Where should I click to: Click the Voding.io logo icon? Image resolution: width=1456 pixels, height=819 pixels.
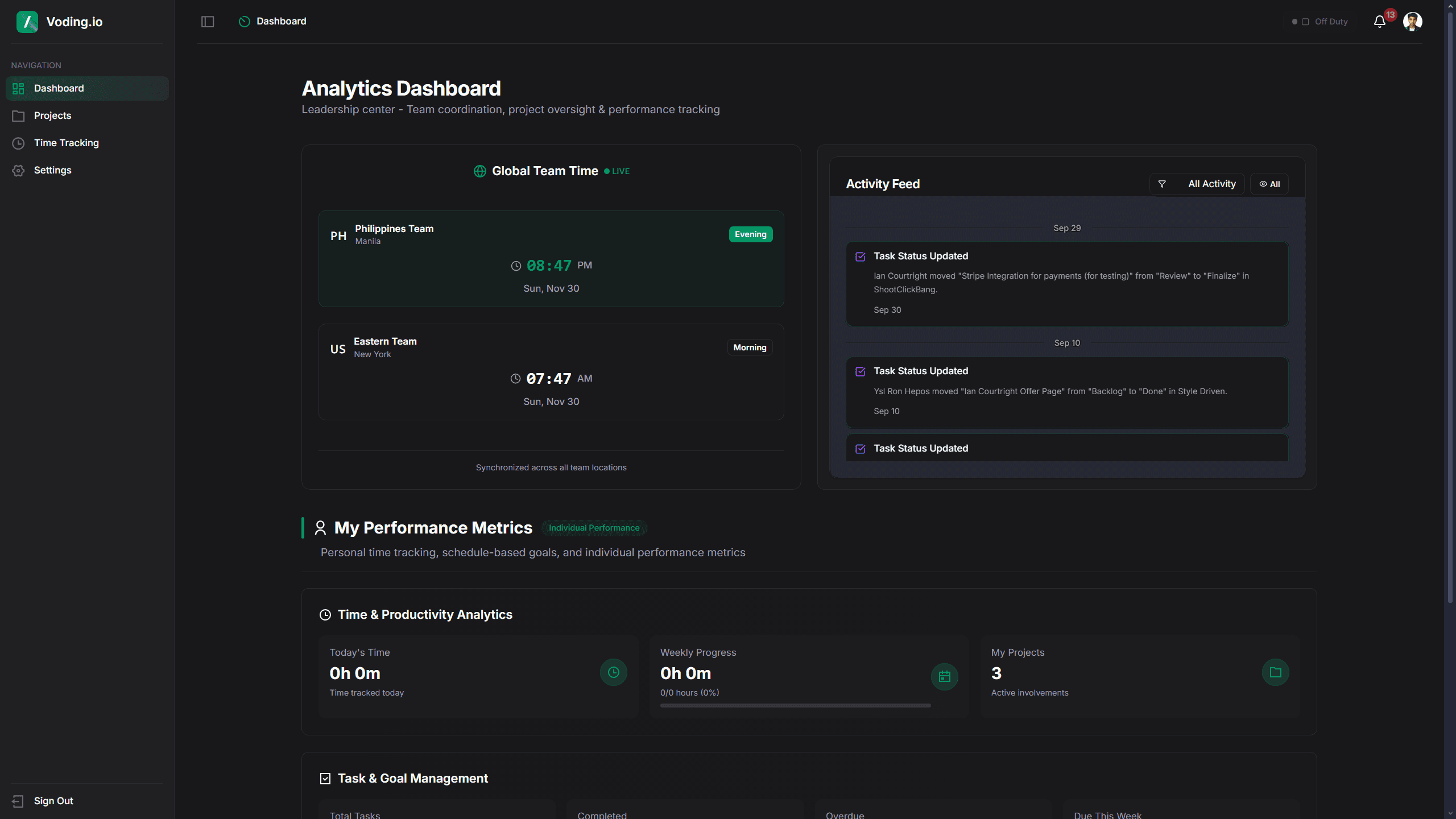pos(27,22)
